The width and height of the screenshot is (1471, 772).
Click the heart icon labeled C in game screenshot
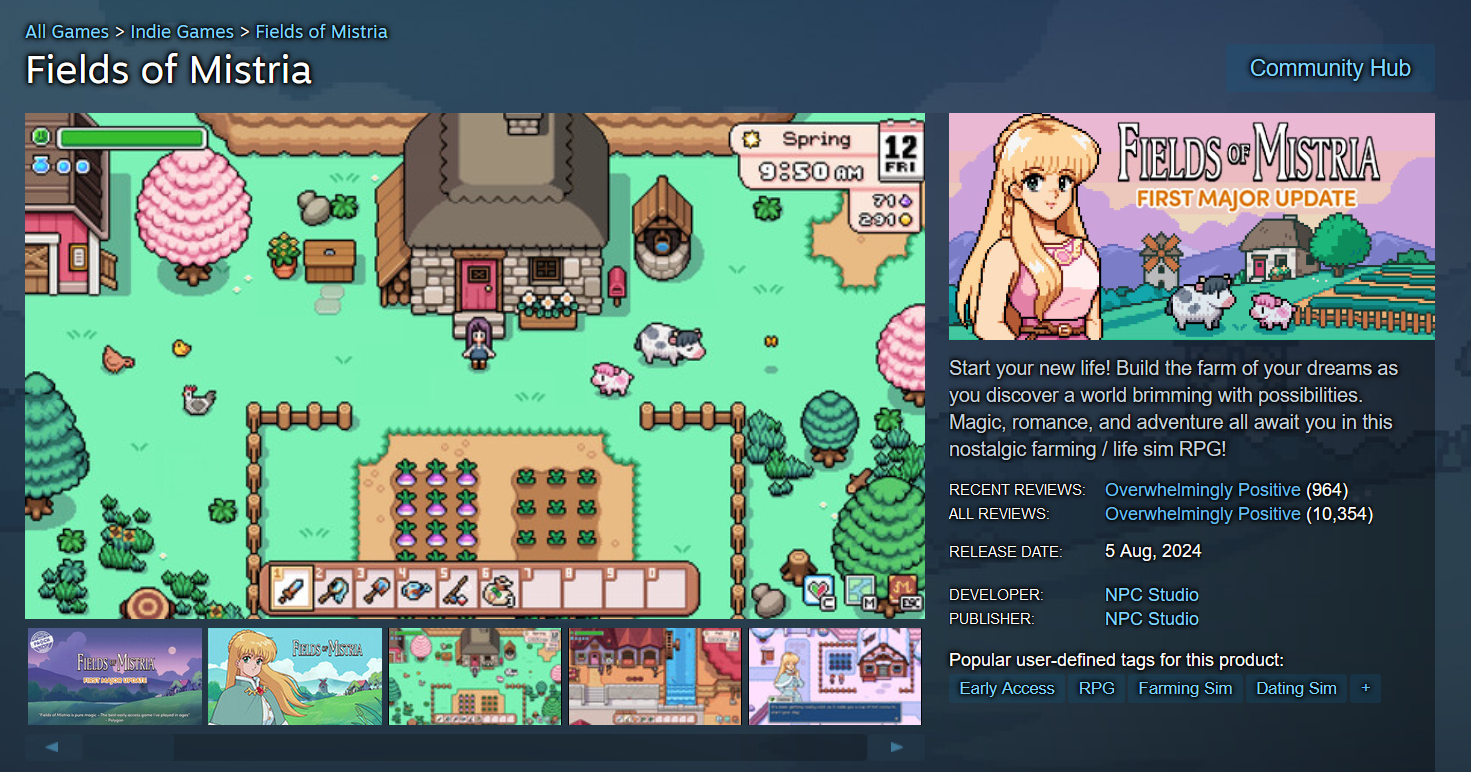(x=820, y=592)
